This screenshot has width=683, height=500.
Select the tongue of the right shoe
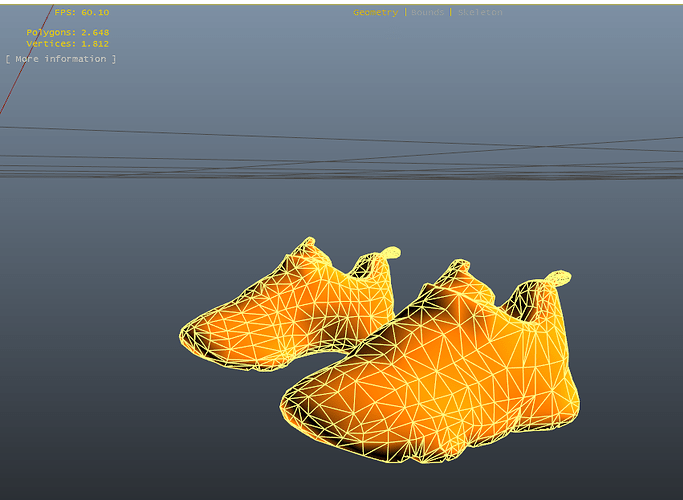coord(457,272)
